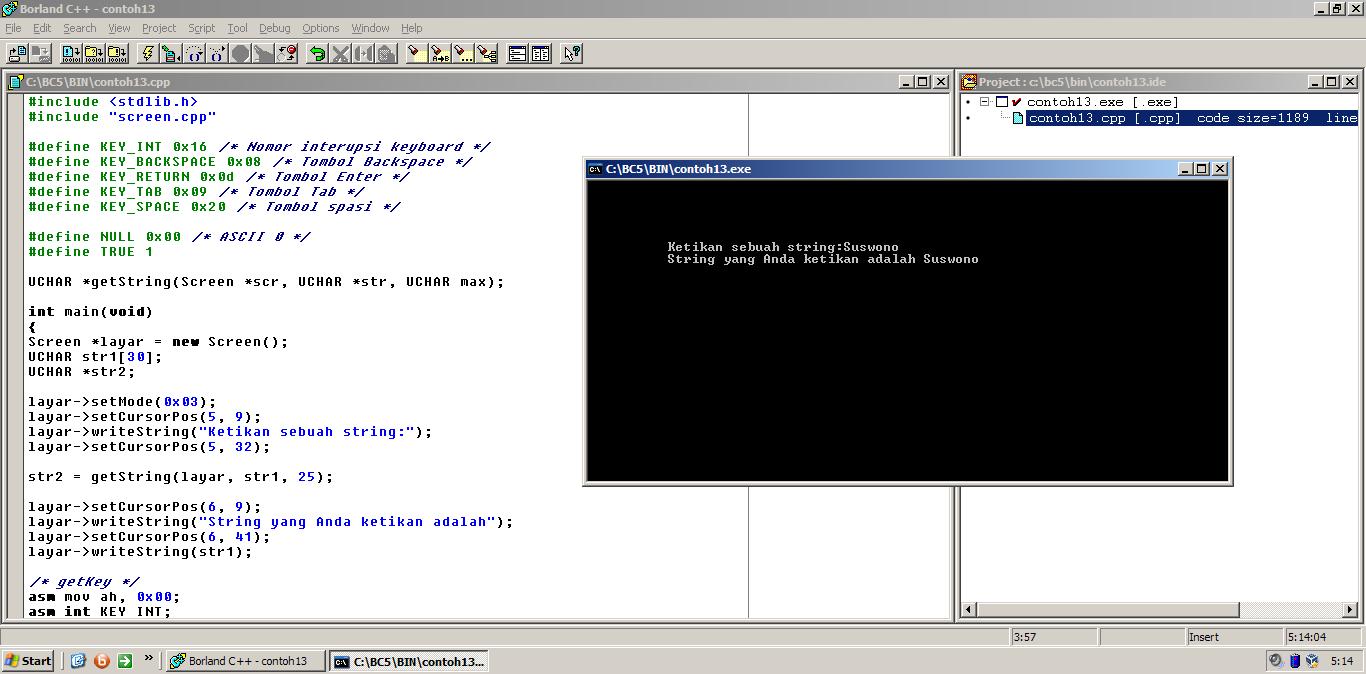
Task: Open the Project menu
Action: click(159, 28)
